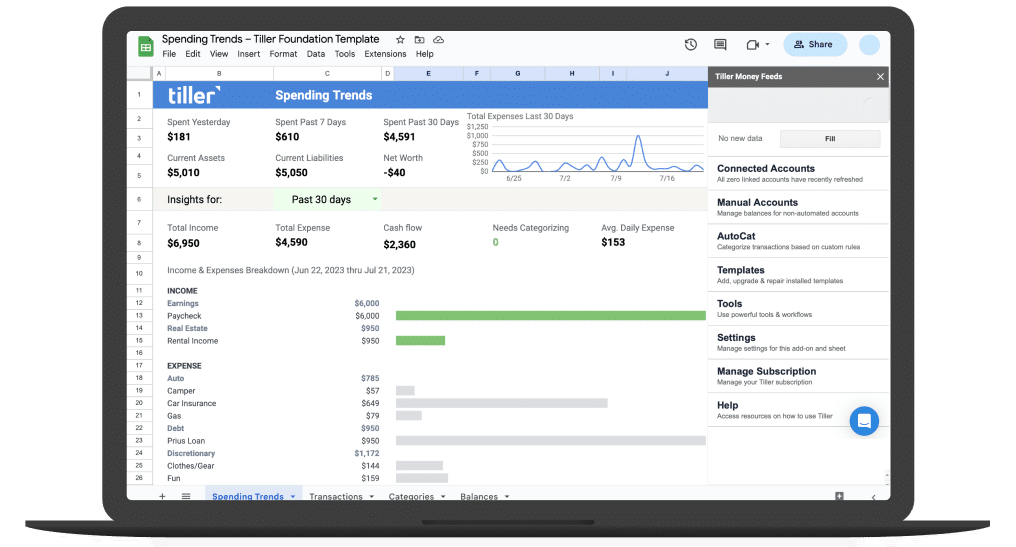Open Balances tab dropdown arrow

coord(507,496)
